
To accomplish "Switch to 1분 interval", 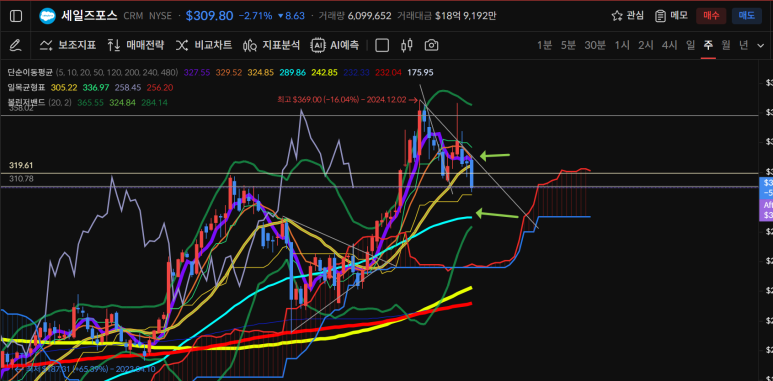I will [544, 45].
